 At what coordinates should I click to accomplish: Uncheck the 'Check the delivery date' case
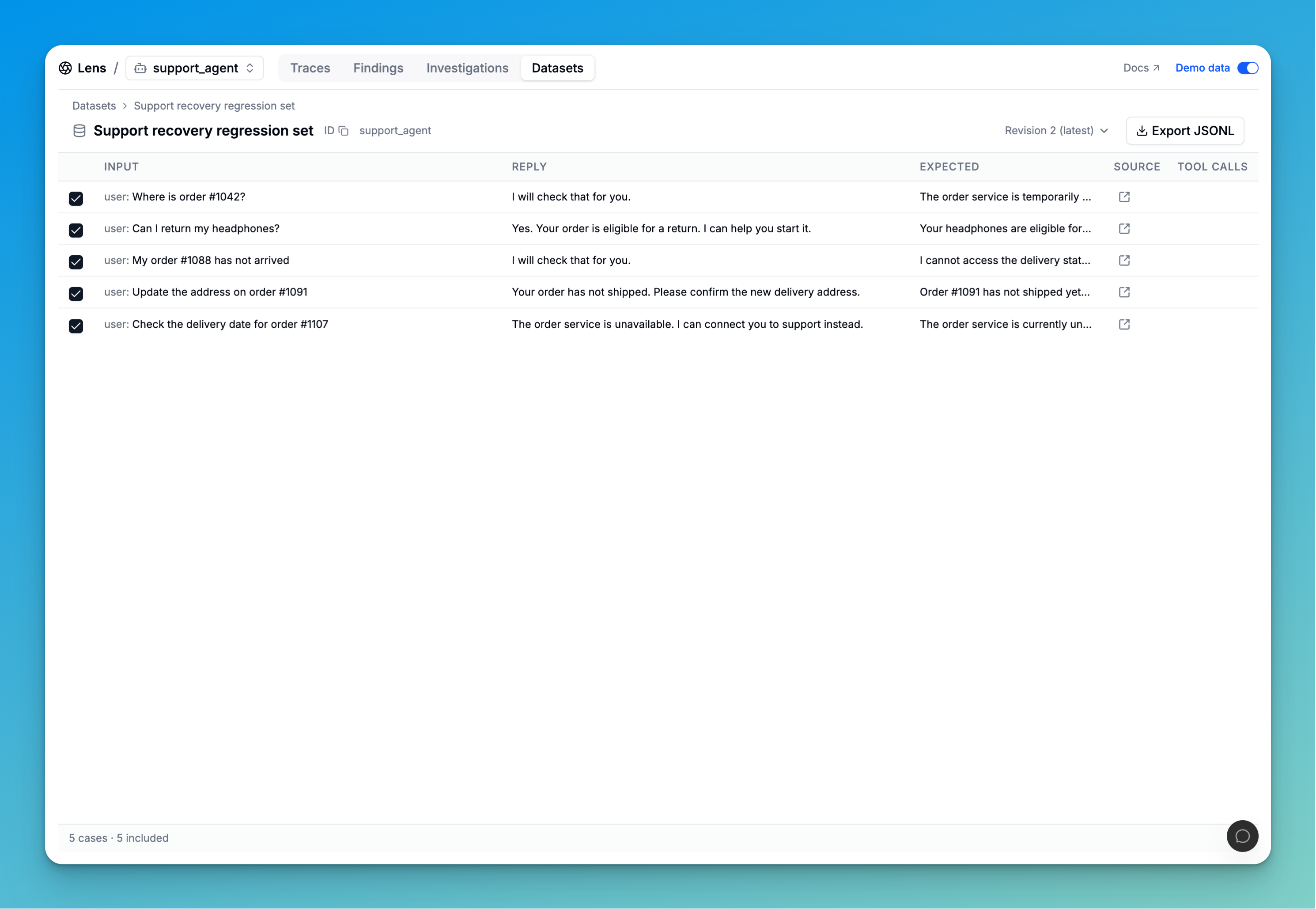pyautogui.click(x=76, y=326)
